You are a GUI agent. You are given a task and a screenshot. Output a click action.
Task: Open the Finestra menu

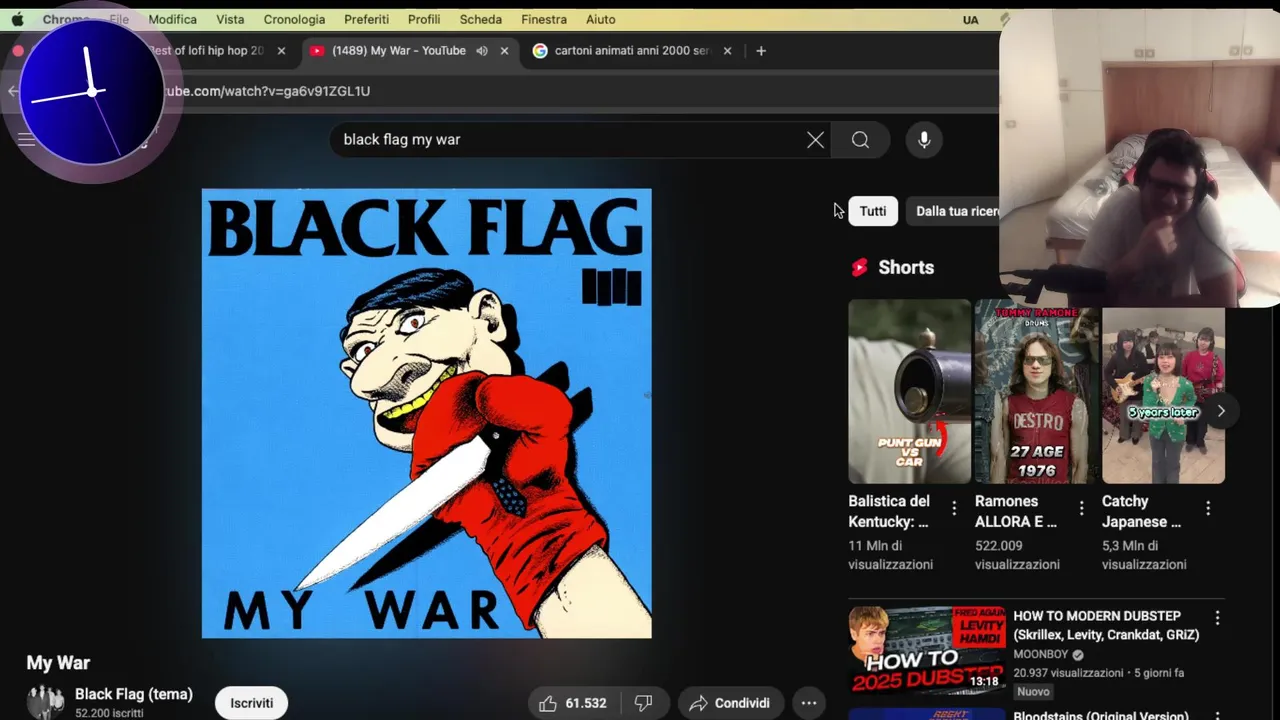click(544, 19)
